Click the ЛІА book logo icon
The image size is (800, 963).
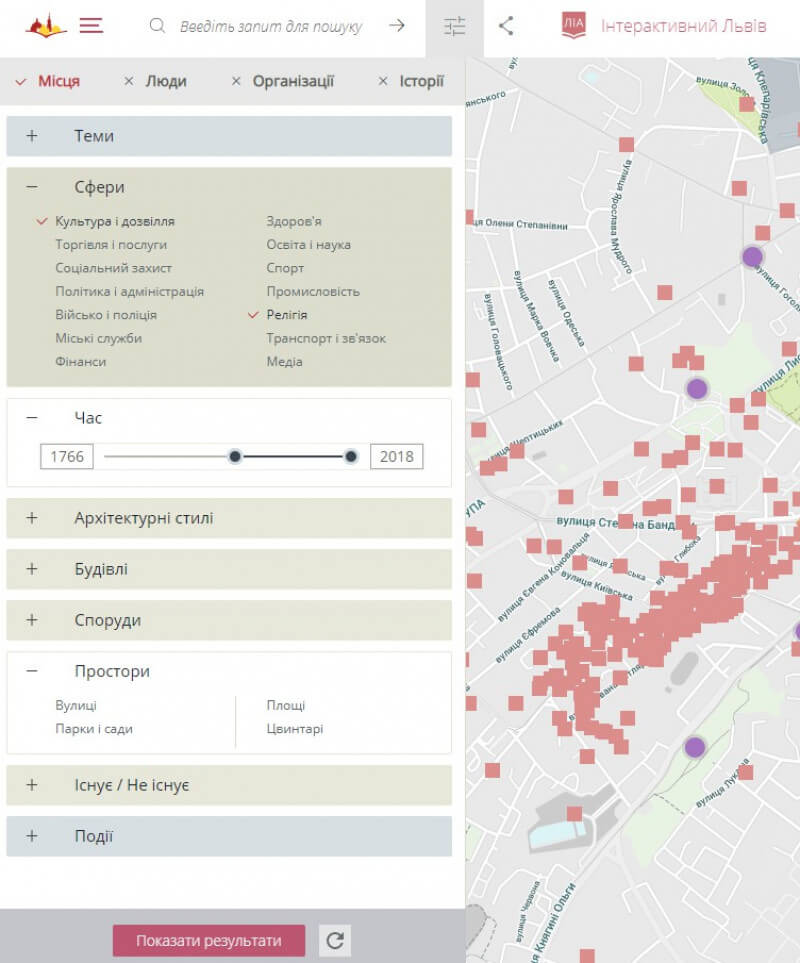click(x=574, y=26)
